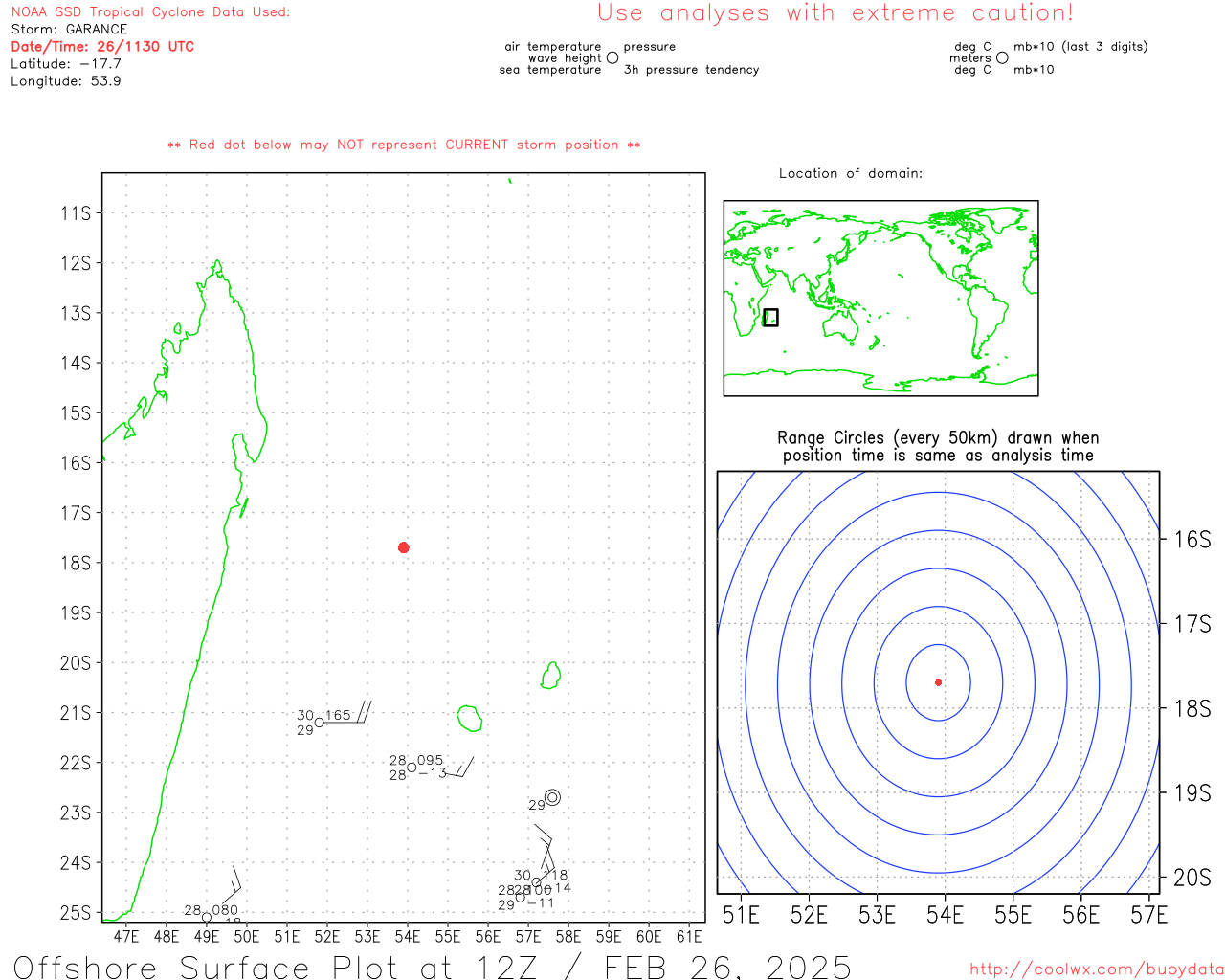1225x980 pixels.
Task: Click the world map domain thumbnail
Action: (x=880, y=299)
